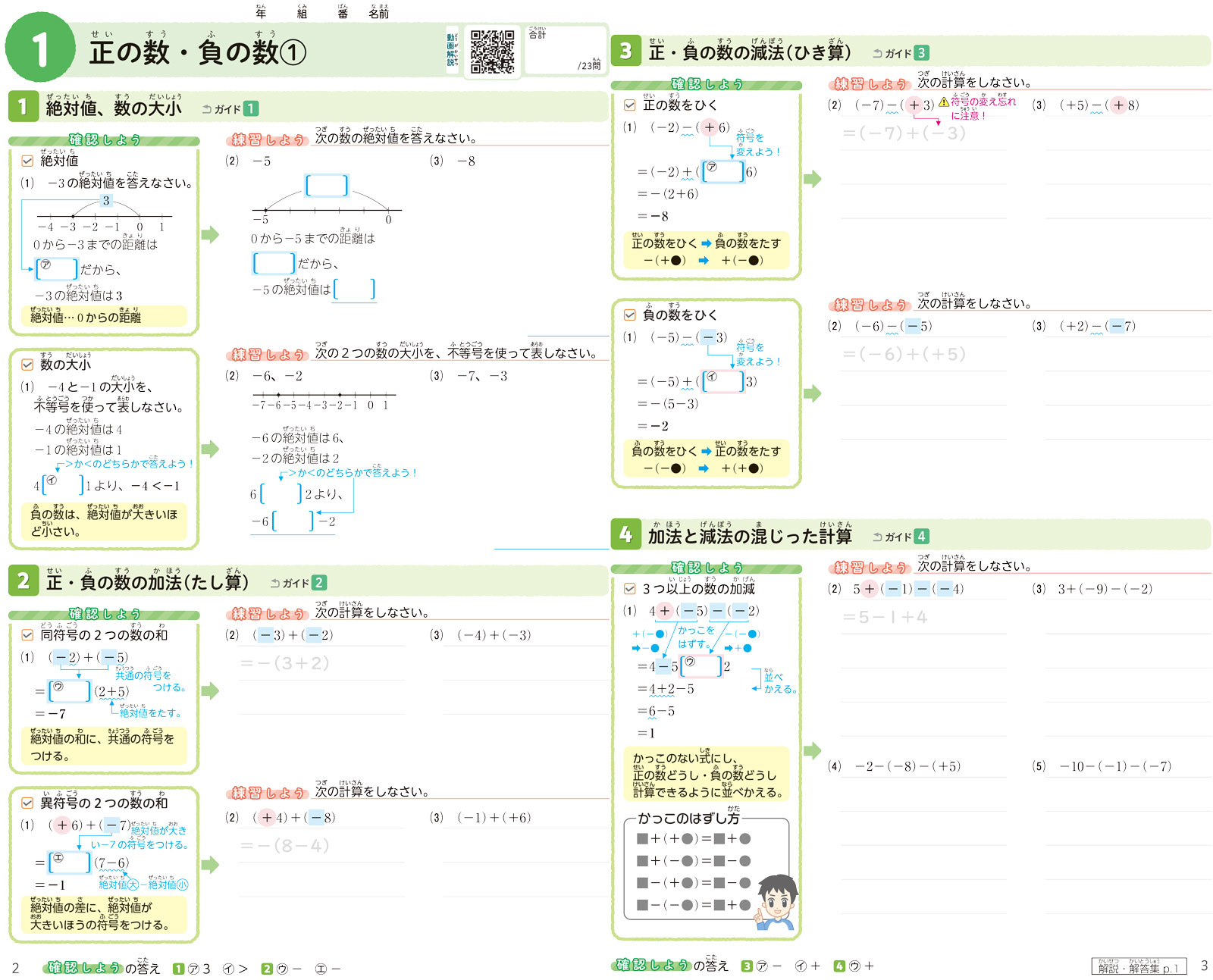The image size is (1213, 980).
Task: Toggle the 正の数をひく checkbox
Action: tap(630, 105)
